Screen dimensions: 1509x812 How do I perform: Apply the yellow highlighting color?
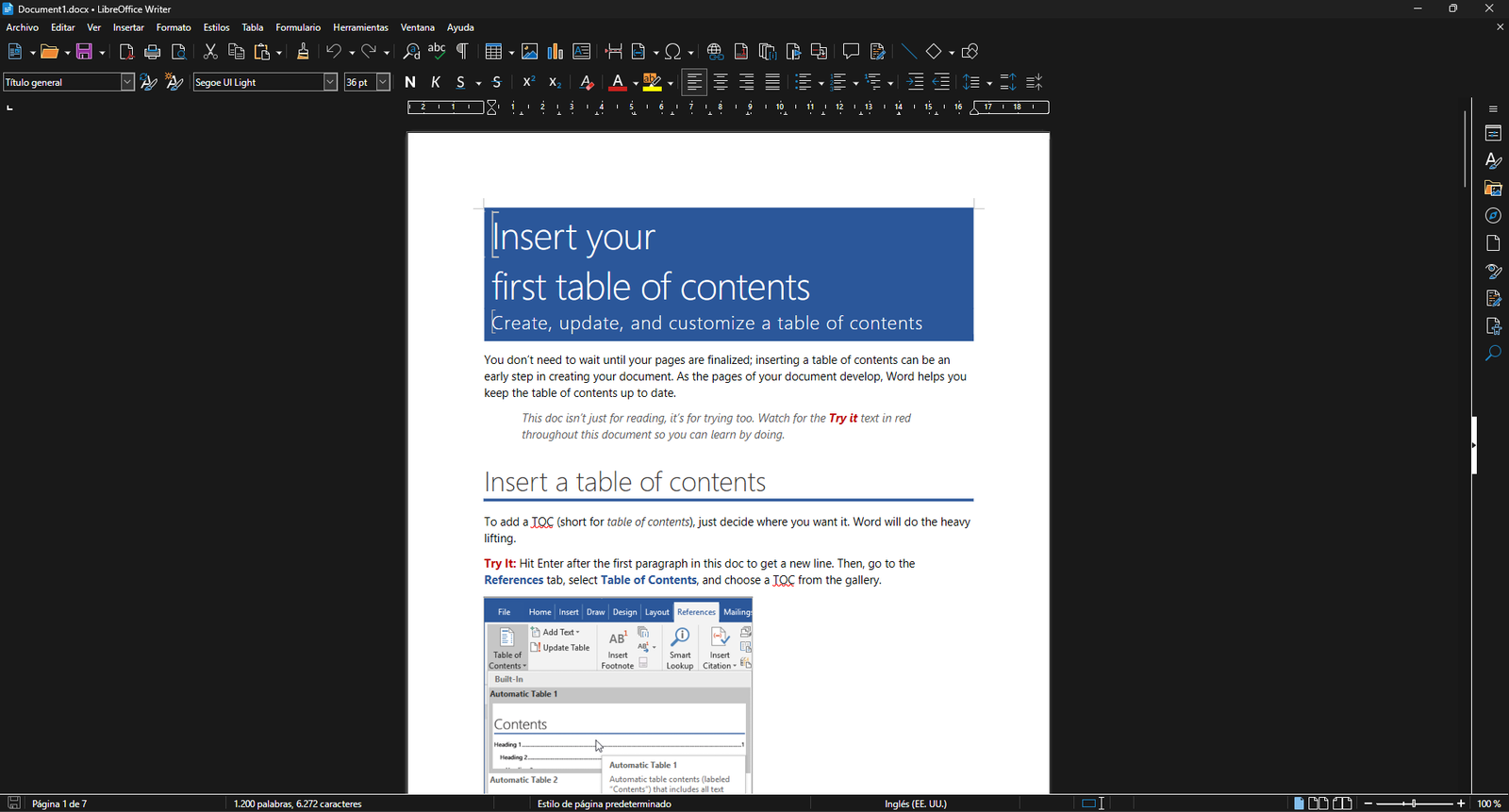(x=653, y=83)
